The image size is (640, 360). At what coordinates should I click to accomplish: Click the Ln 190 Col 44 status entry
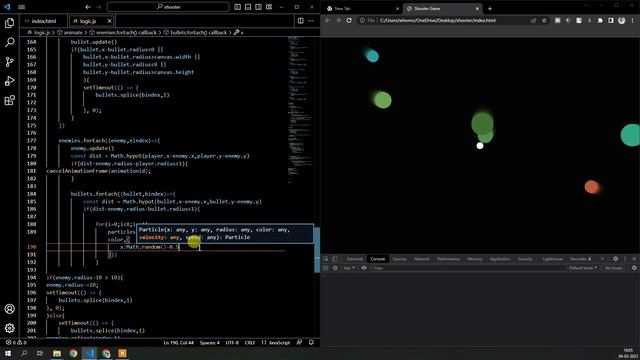pyautogui.click(x=178, y=342)
